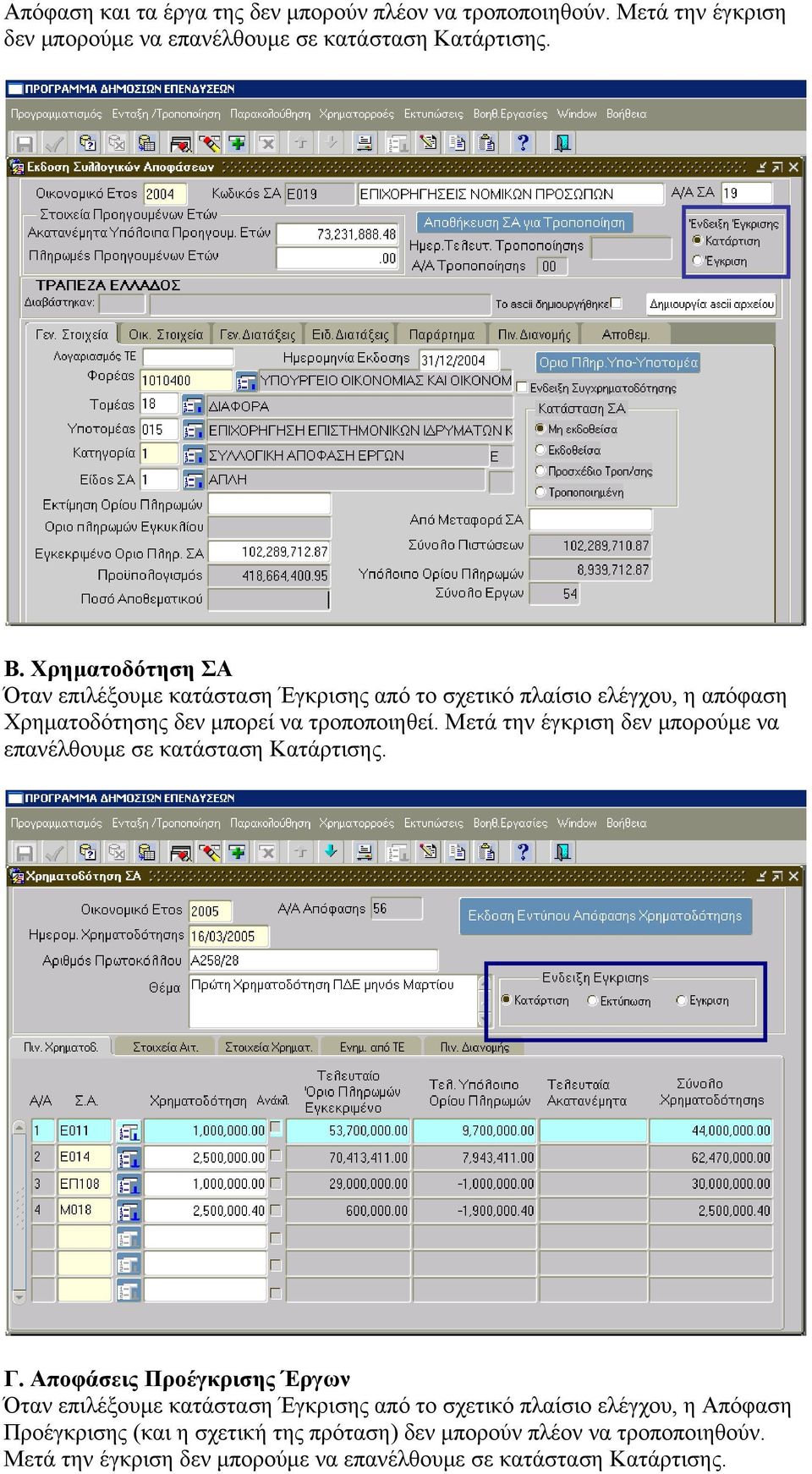Click Εκτίμηση Ορίου Πληρωμών input field

(269, 504)
